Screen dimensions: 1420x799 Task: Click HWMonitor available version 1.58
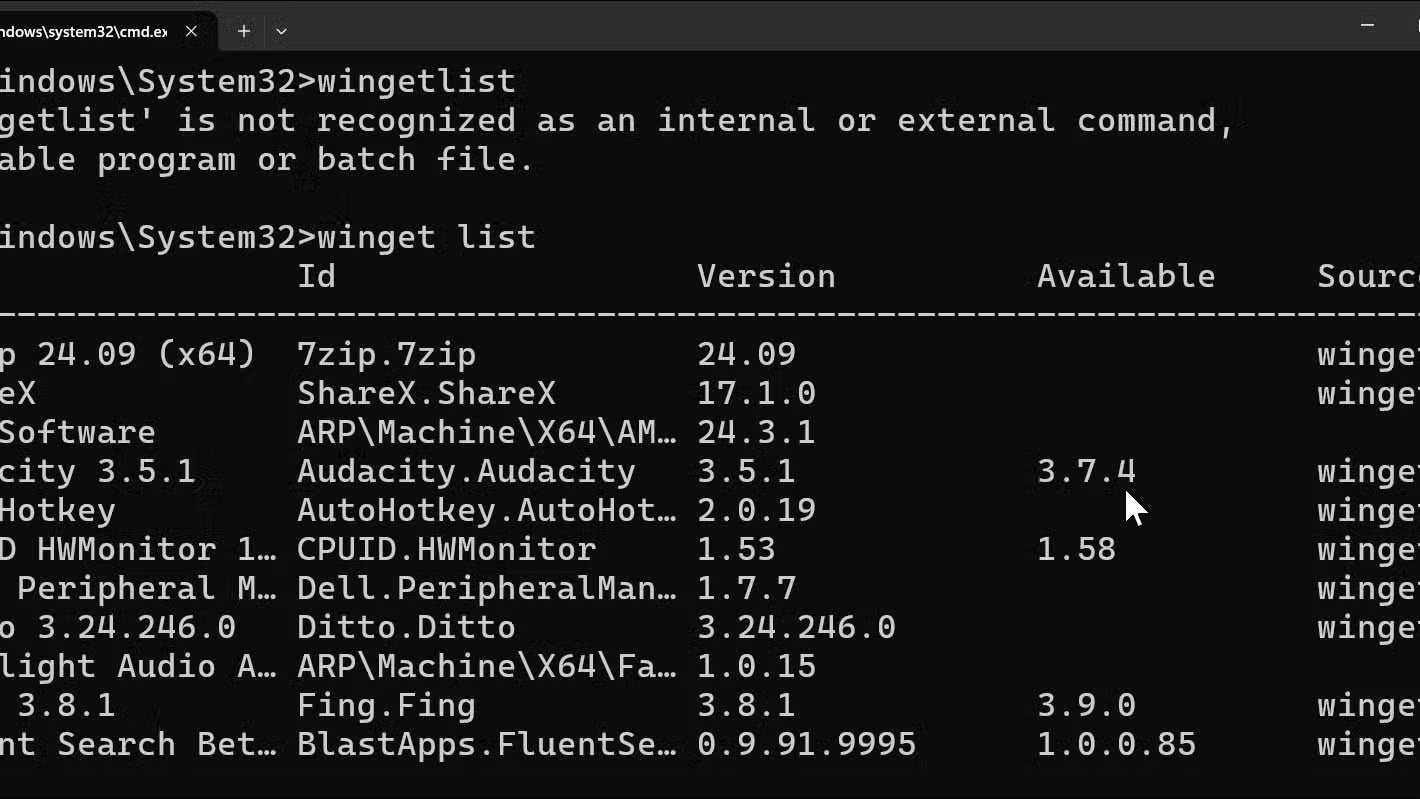pyautogui.click(x=1076, y=549)
